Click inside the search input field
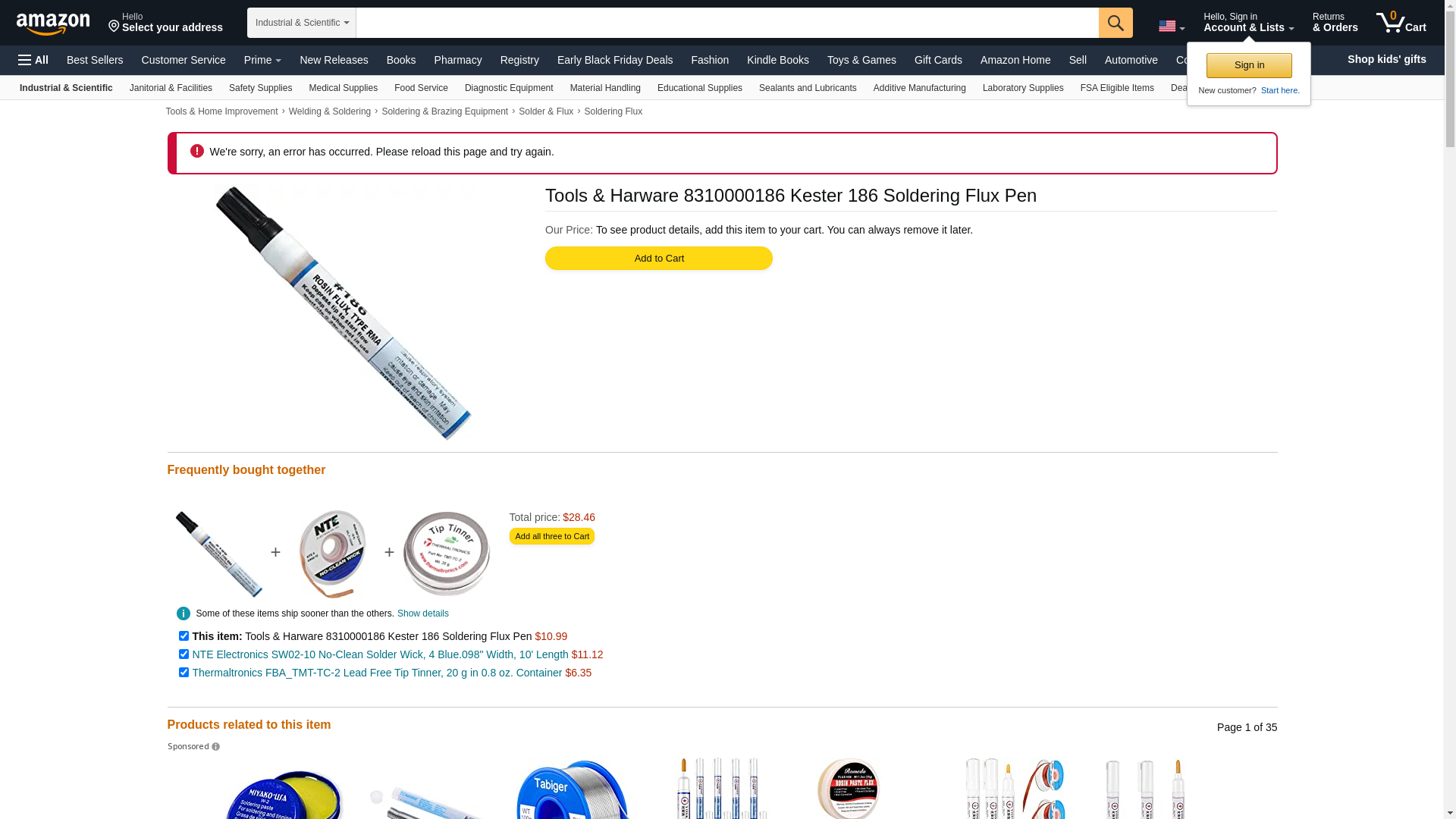Image resolution: width=1456 pixels, height=819 pixels. click(727, 23)
